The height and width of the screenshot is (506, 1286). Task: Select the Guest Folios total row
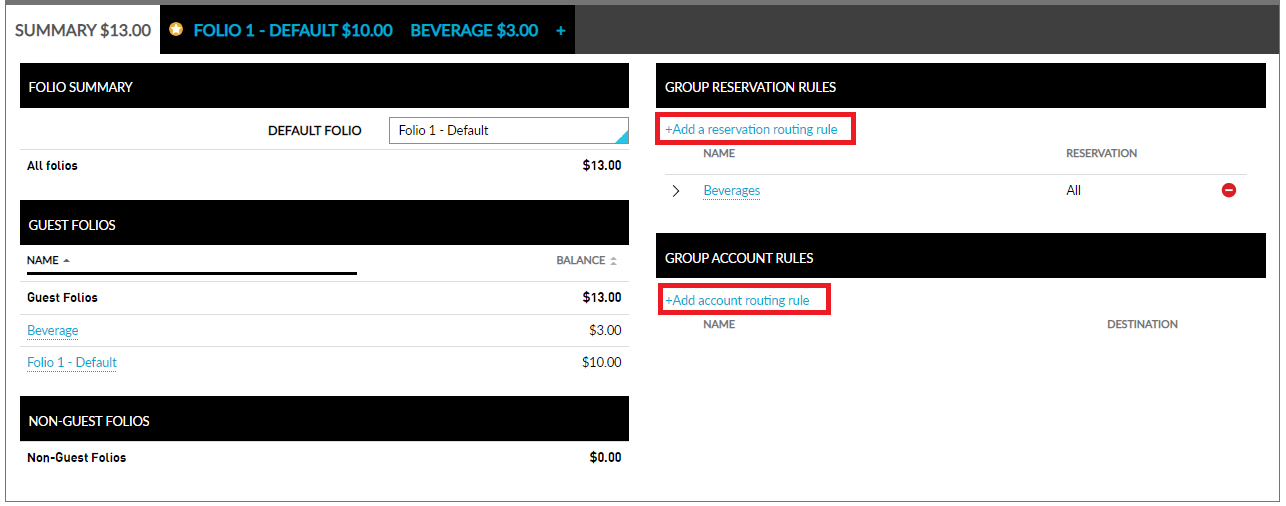point(62,297)
